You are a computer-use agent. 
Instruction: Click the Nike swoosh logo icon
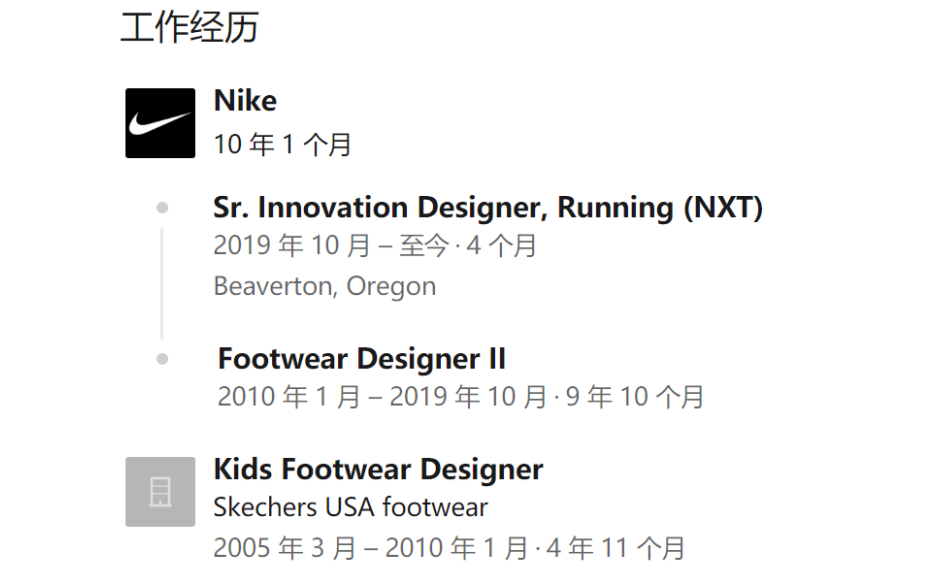160,123
